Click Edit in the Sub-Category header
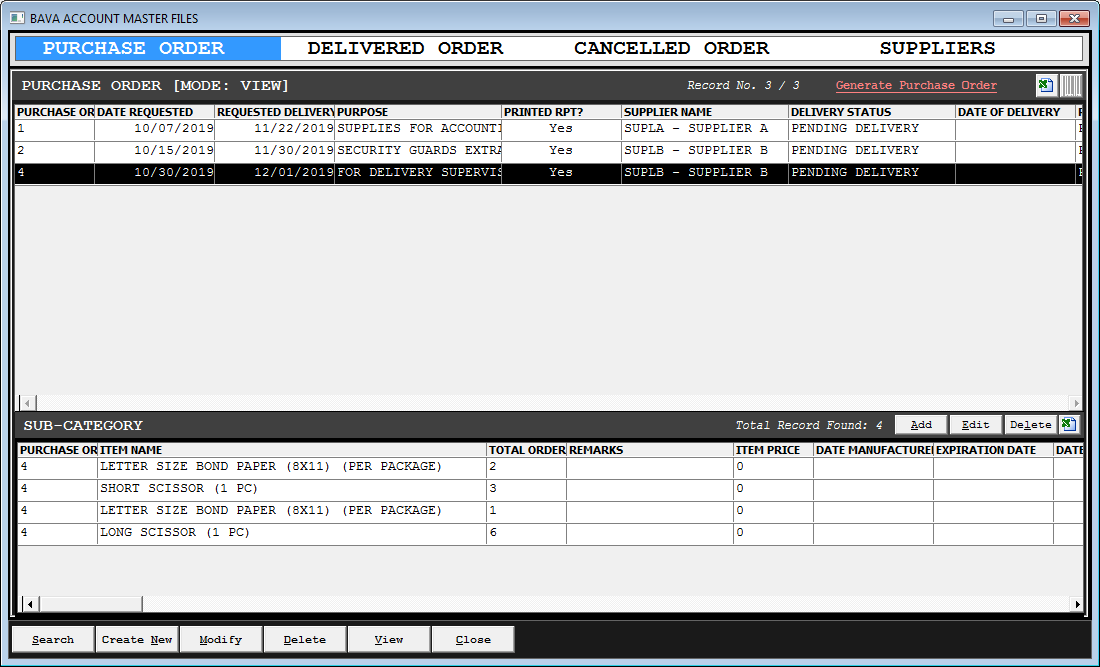1100x667 pixels. pos(975,425)
